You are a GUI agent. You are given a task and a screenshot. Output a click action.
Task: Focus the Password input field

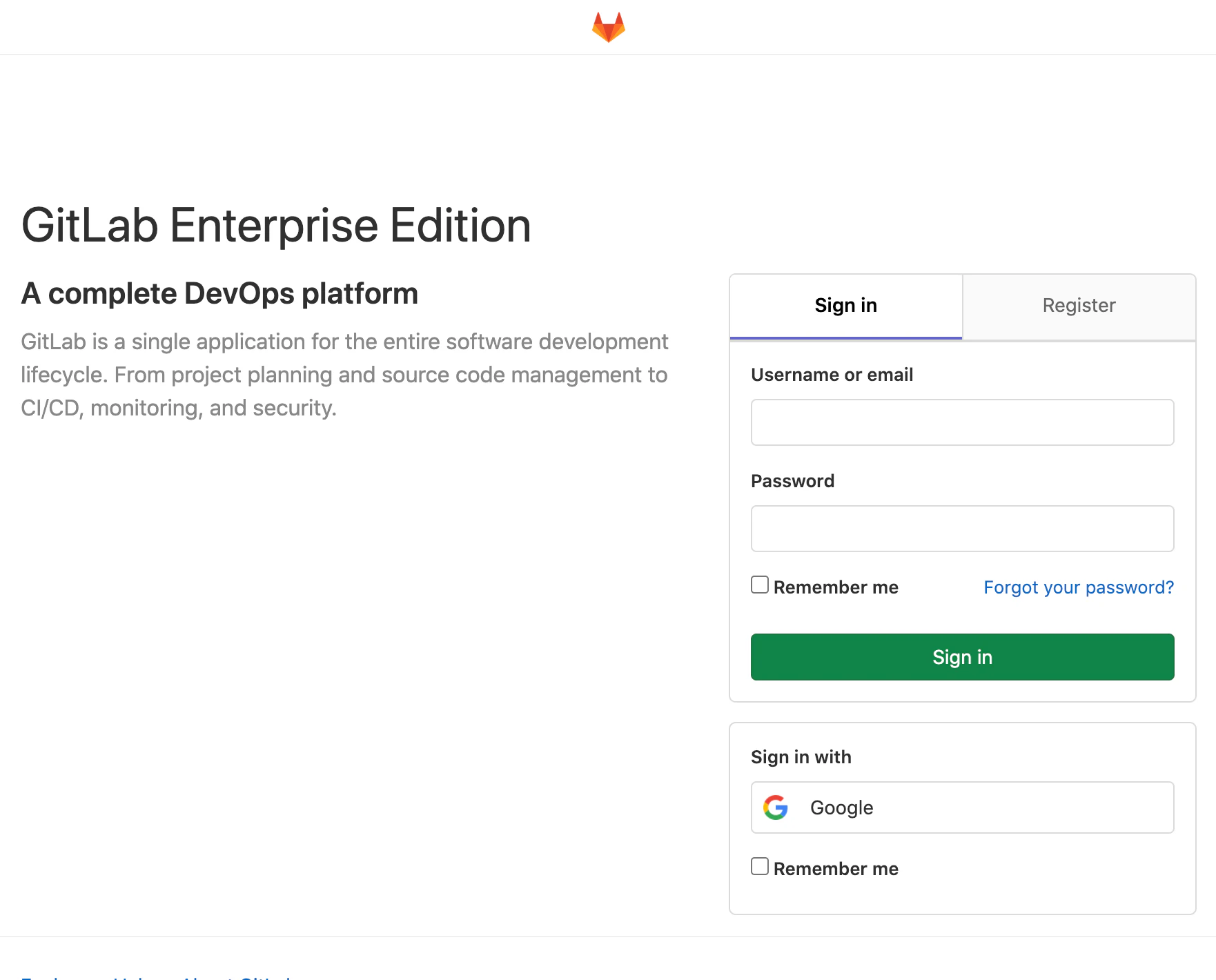pos(963,529)
